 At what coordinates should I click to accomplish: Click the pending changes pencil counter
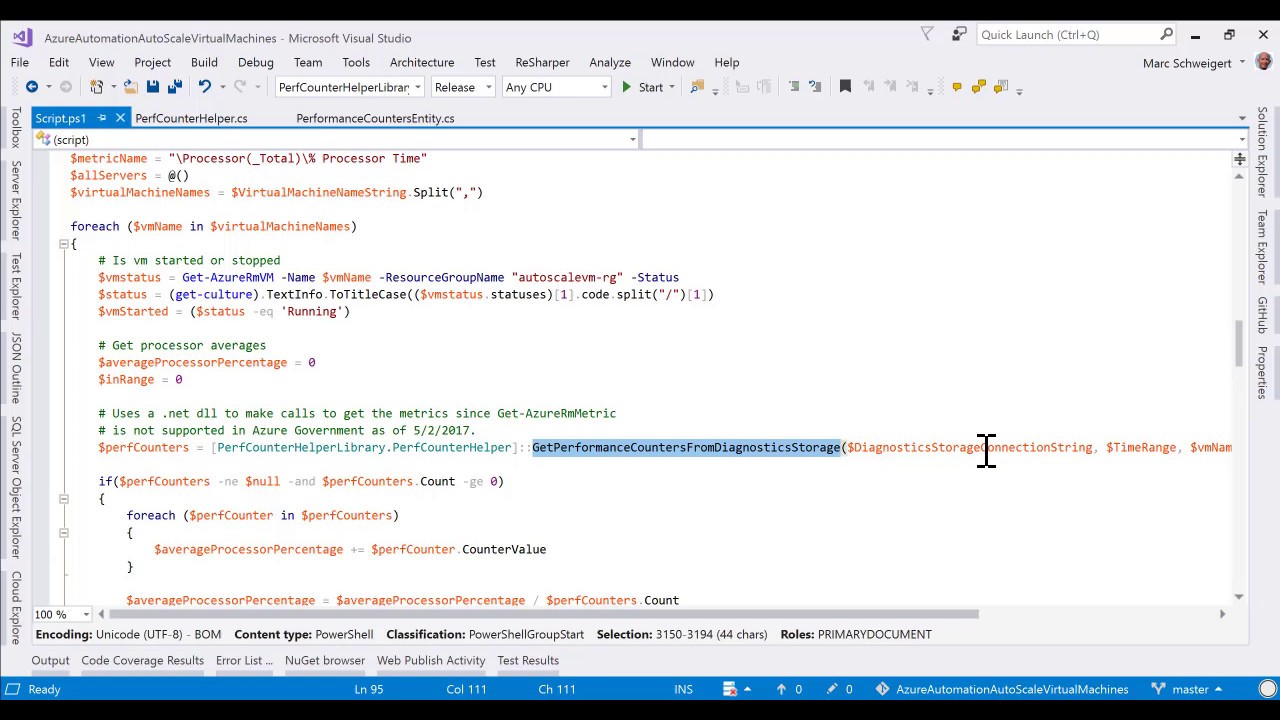[841, 689]
